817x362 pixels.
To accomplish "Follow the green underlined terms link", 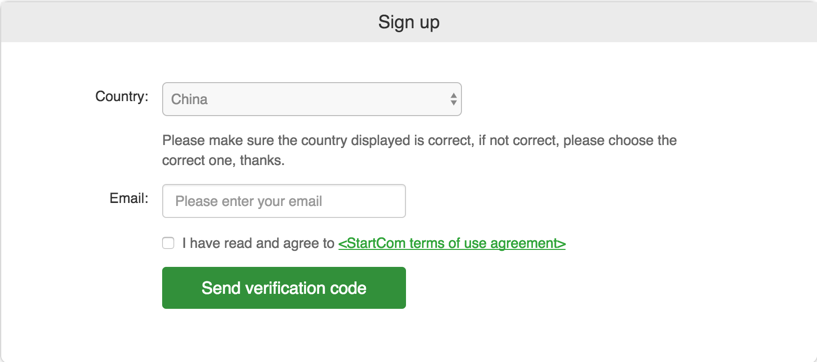I will point(452,243).
